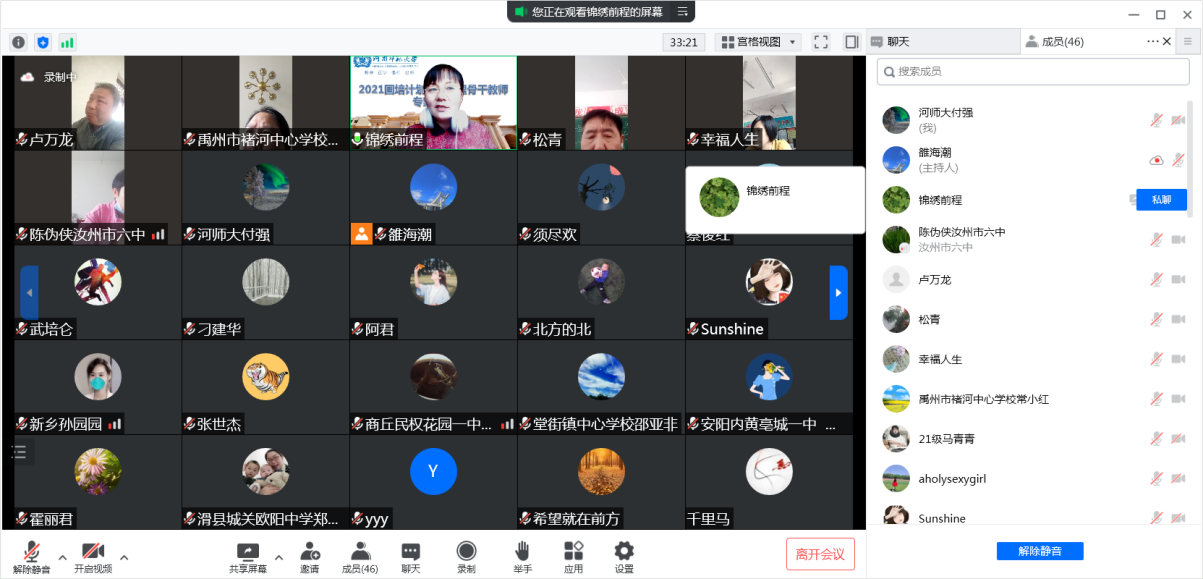This screenshot has width=1203, height=579.
Task: Click the fullscreen icon near the view selector
Action: 821,42
